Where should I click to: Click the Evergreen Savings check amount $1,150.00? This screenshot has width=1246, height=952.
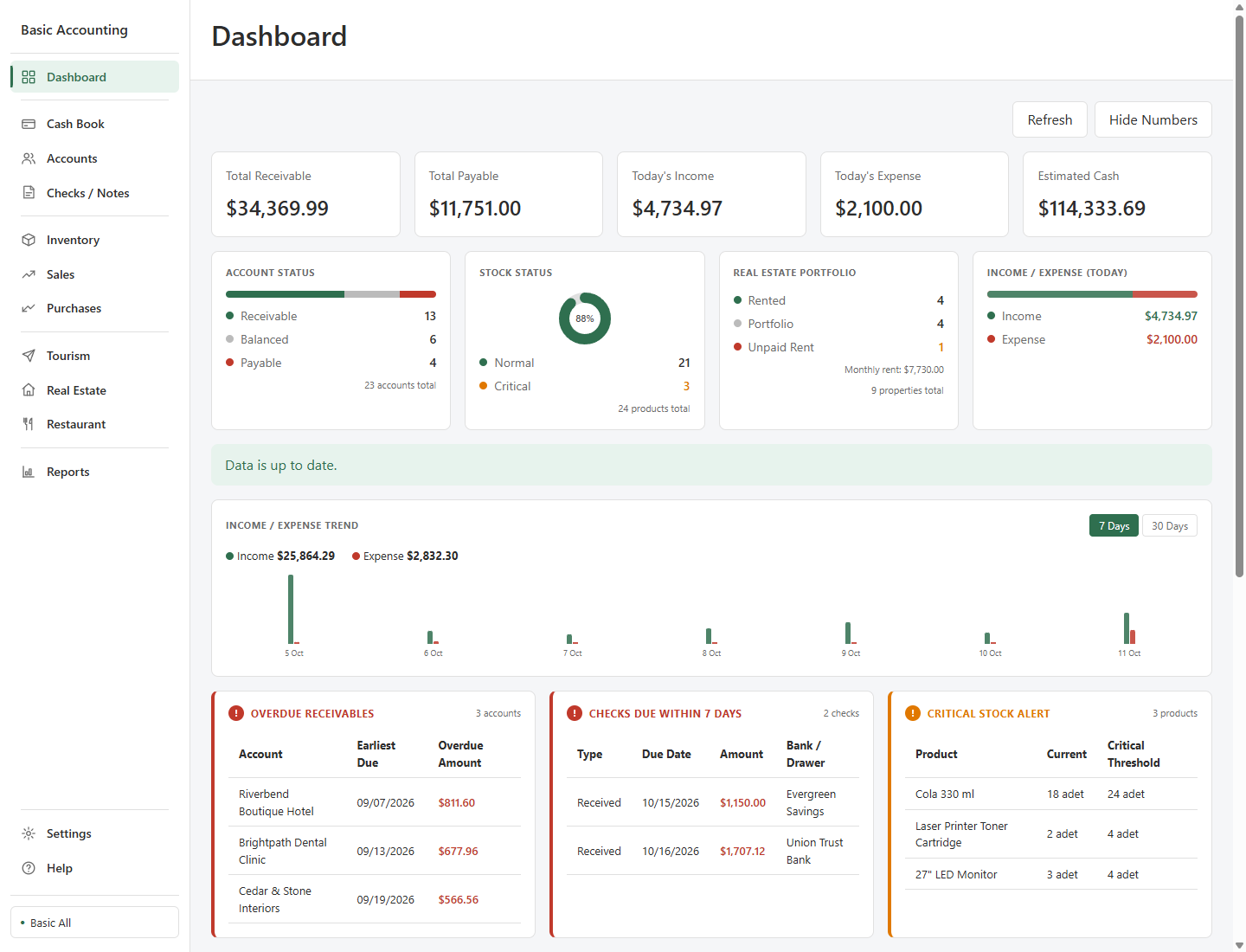point(742,802)
